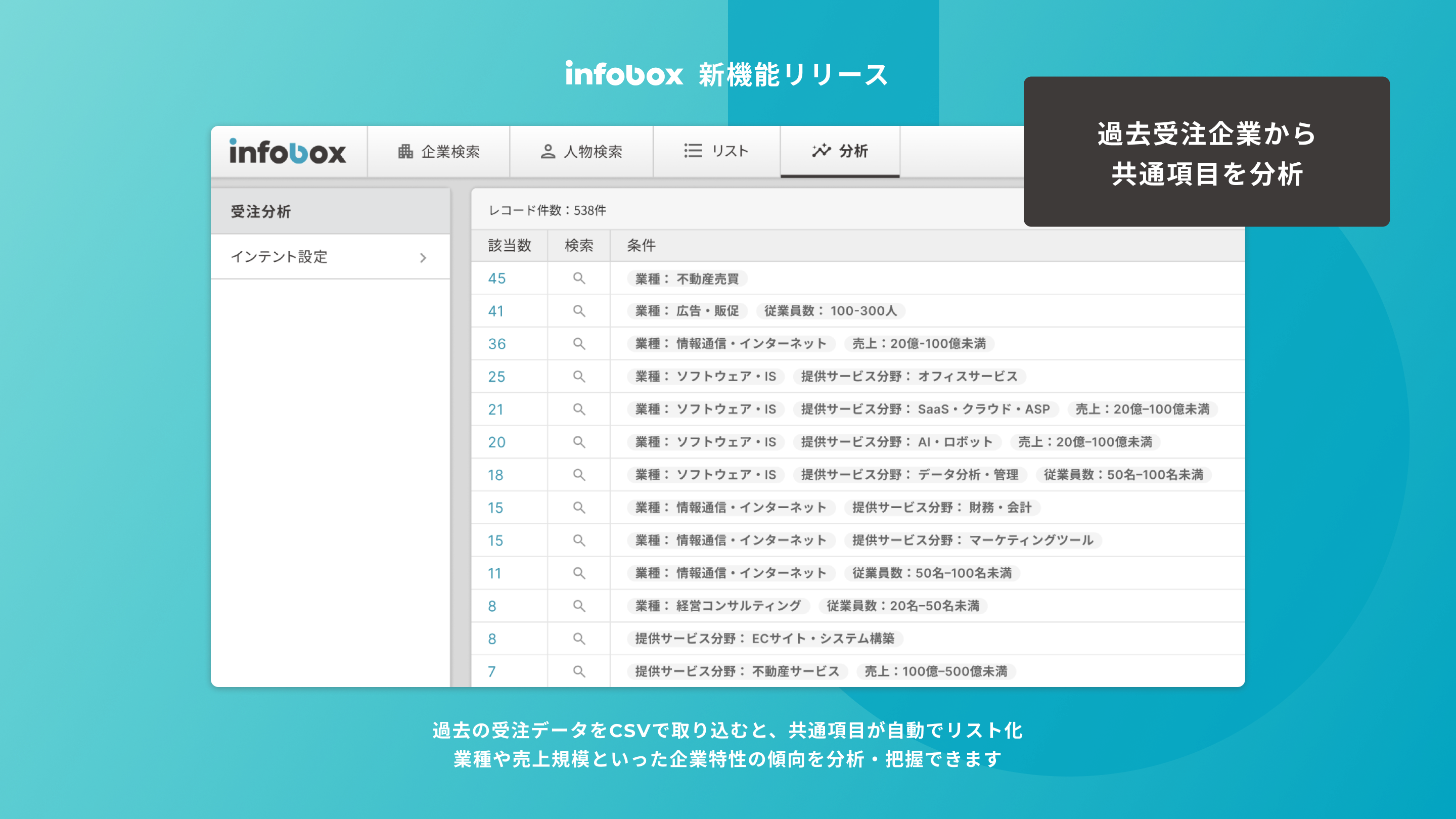Viewport: 1456px width, 819px height.
Task: Click search icon in the SaaS・クラウド・ASP row
Action: (x=579, y=409)
